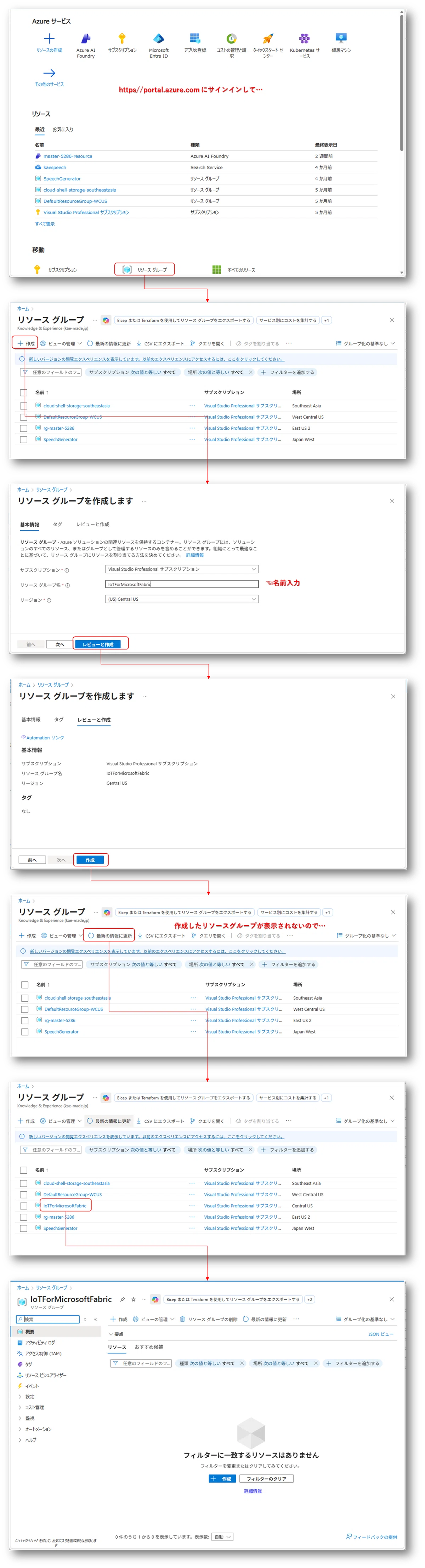Open Azure AI Foundry service icon
This screenshot has height=1568, width=425.
coord(86,38)
